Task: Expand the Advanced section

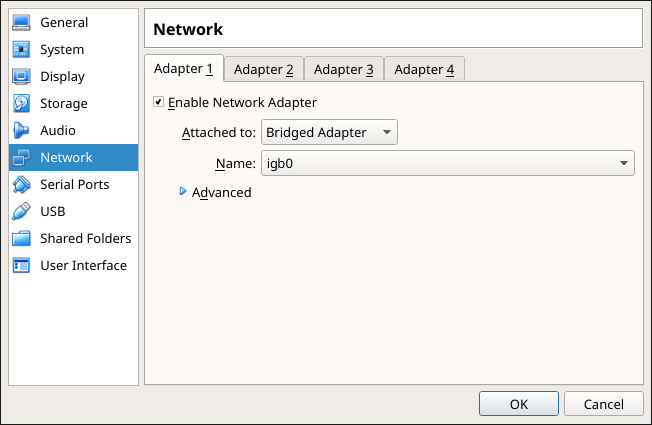Action: pos(183,192)
